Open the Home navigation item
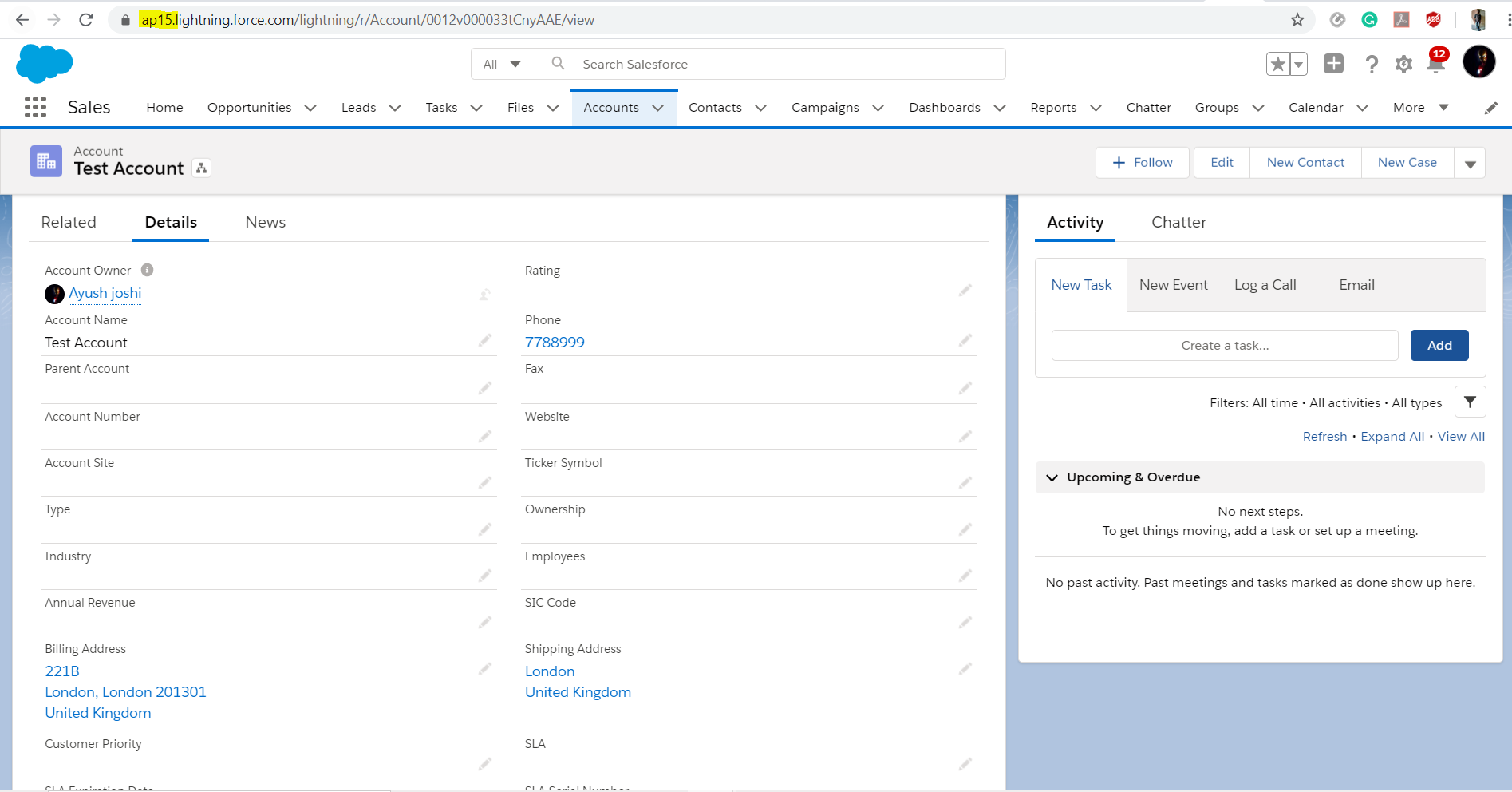Image resolution: width=1512 pixels, height=792 pixels. pos(164,108)
